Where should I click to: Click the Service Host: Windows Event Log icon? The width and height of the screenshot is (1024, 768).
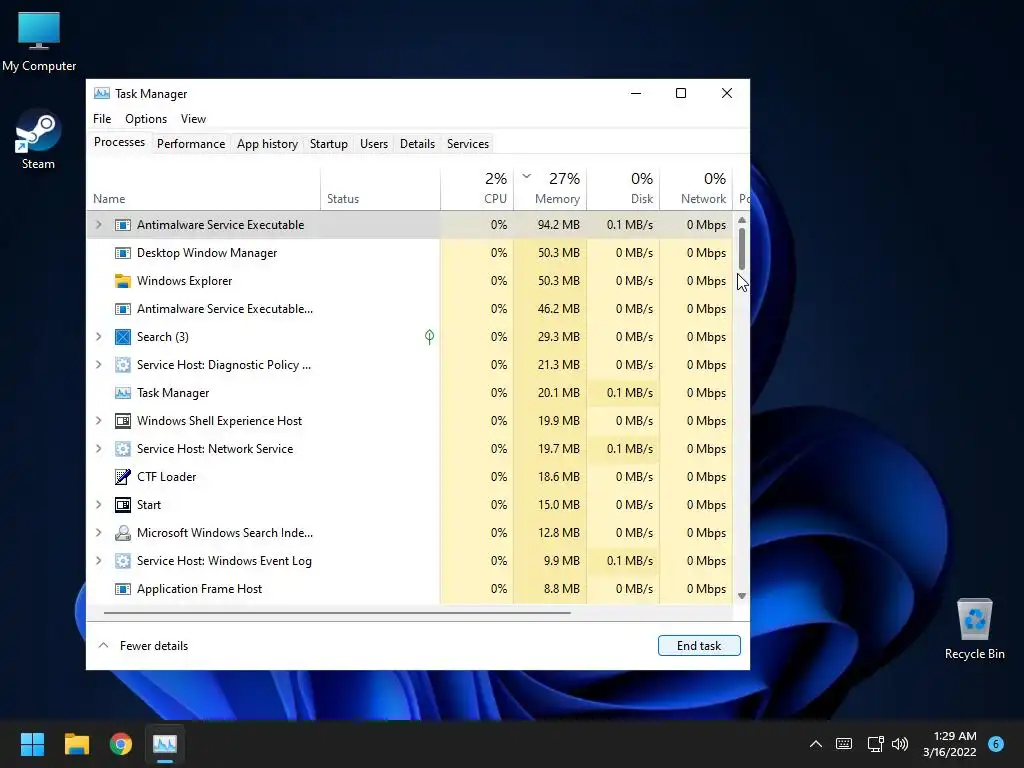pyautogui.click(x=123, y=561)
